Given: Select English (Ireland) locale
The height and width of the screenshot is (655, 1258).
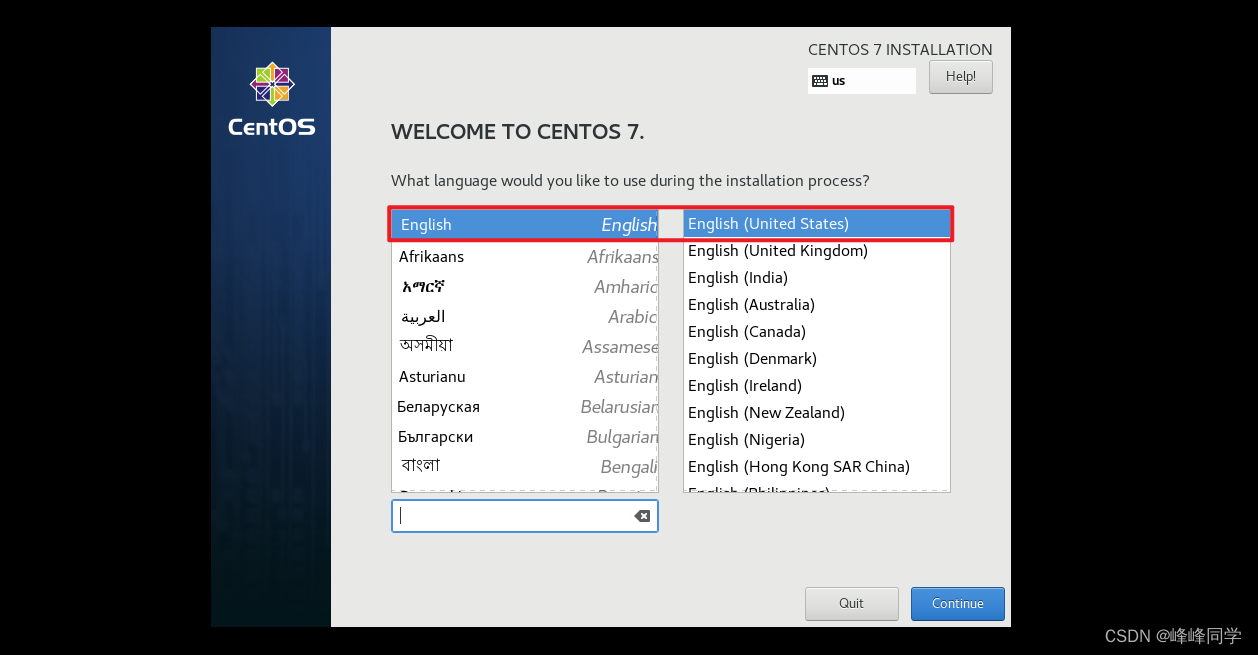Looking at the screenshot, I should click(816, 386).
